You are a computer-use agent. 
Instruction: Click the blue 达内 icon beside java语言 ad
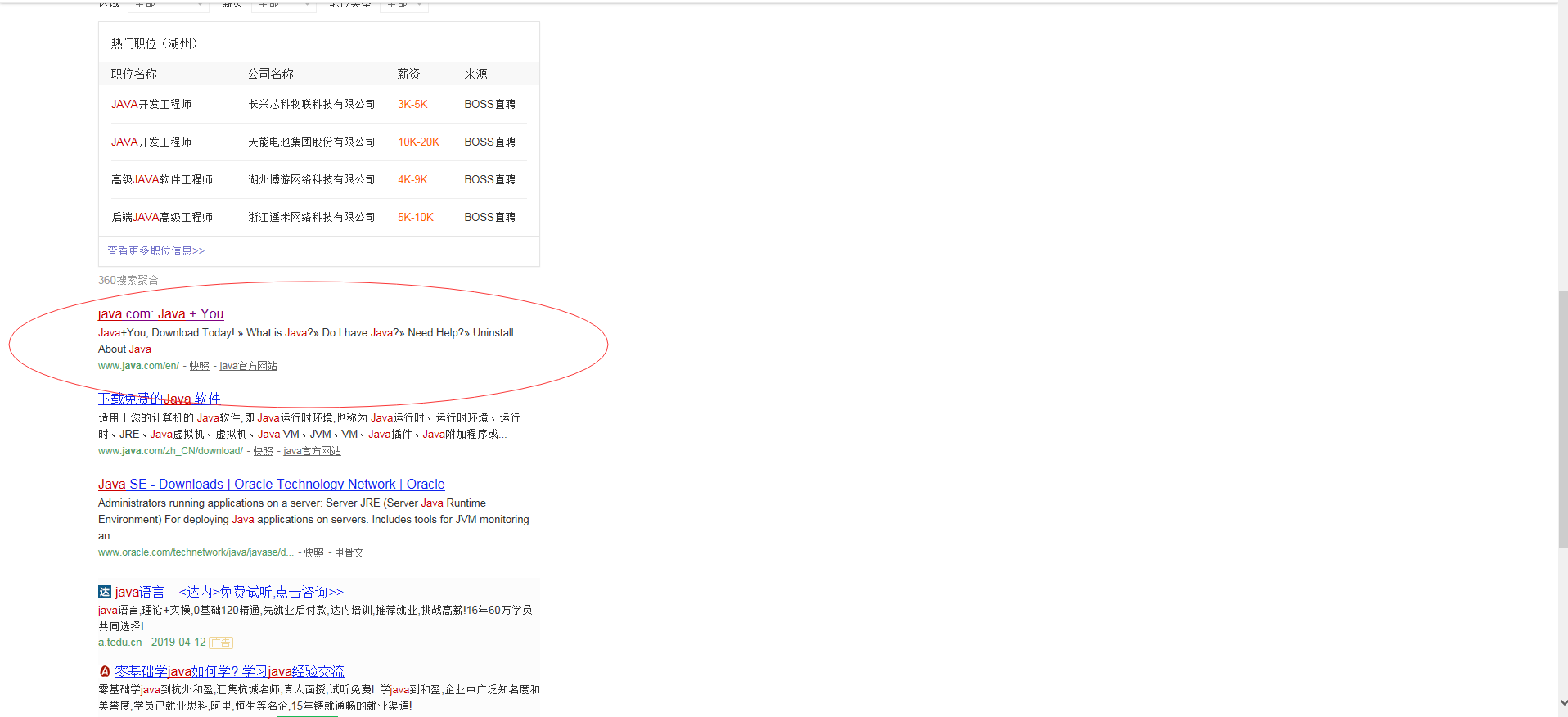click(105, 592)
